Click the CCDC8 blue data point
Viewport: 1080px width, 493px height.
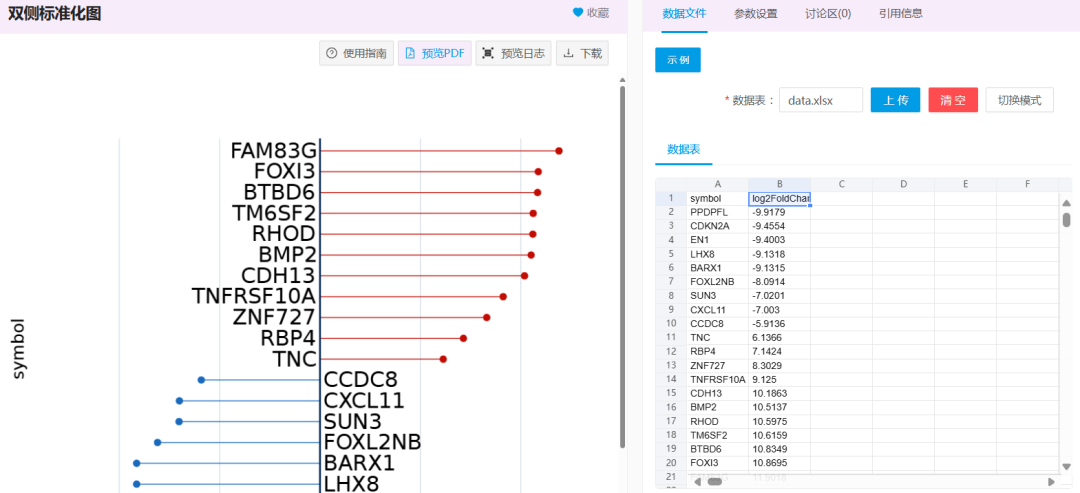click(201, 379)
